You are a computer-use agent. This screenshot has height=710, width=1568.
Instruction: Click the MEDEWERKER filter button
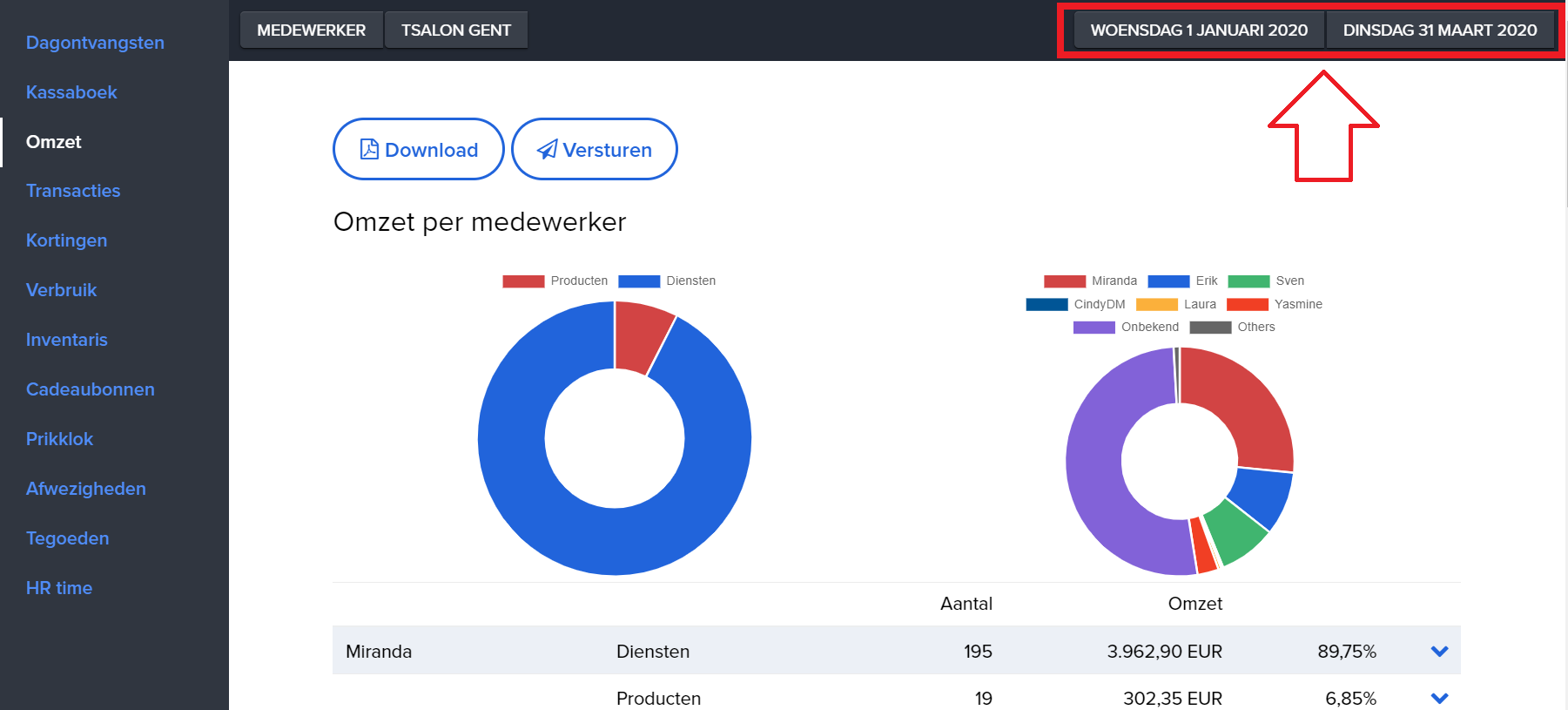[x=311, y=30]
